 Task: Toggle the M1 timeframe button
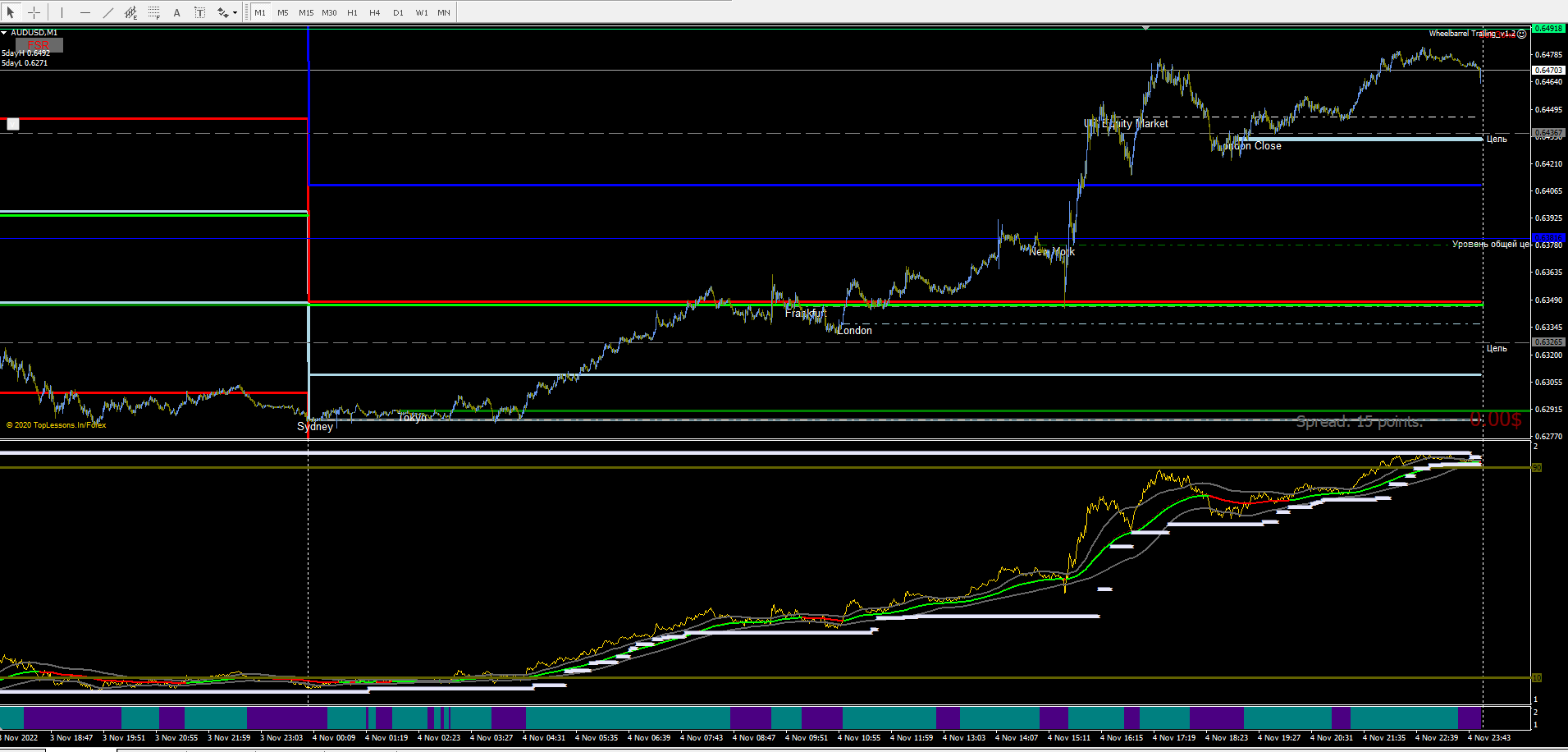pyautogui.click(x=260, y=12)
